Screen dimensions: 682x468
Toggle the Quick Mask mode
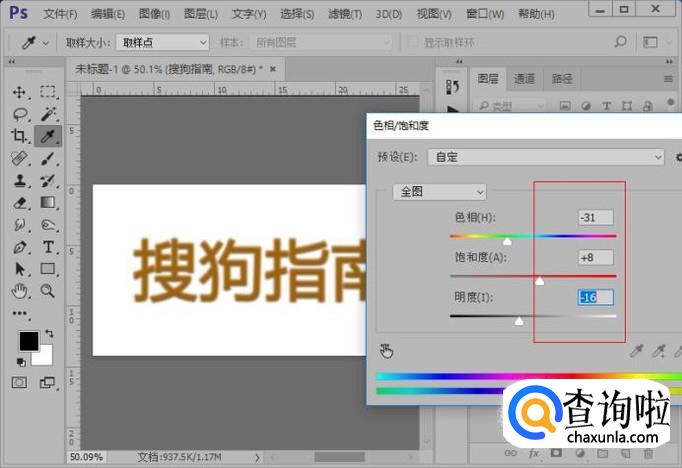tap(19, 382)
